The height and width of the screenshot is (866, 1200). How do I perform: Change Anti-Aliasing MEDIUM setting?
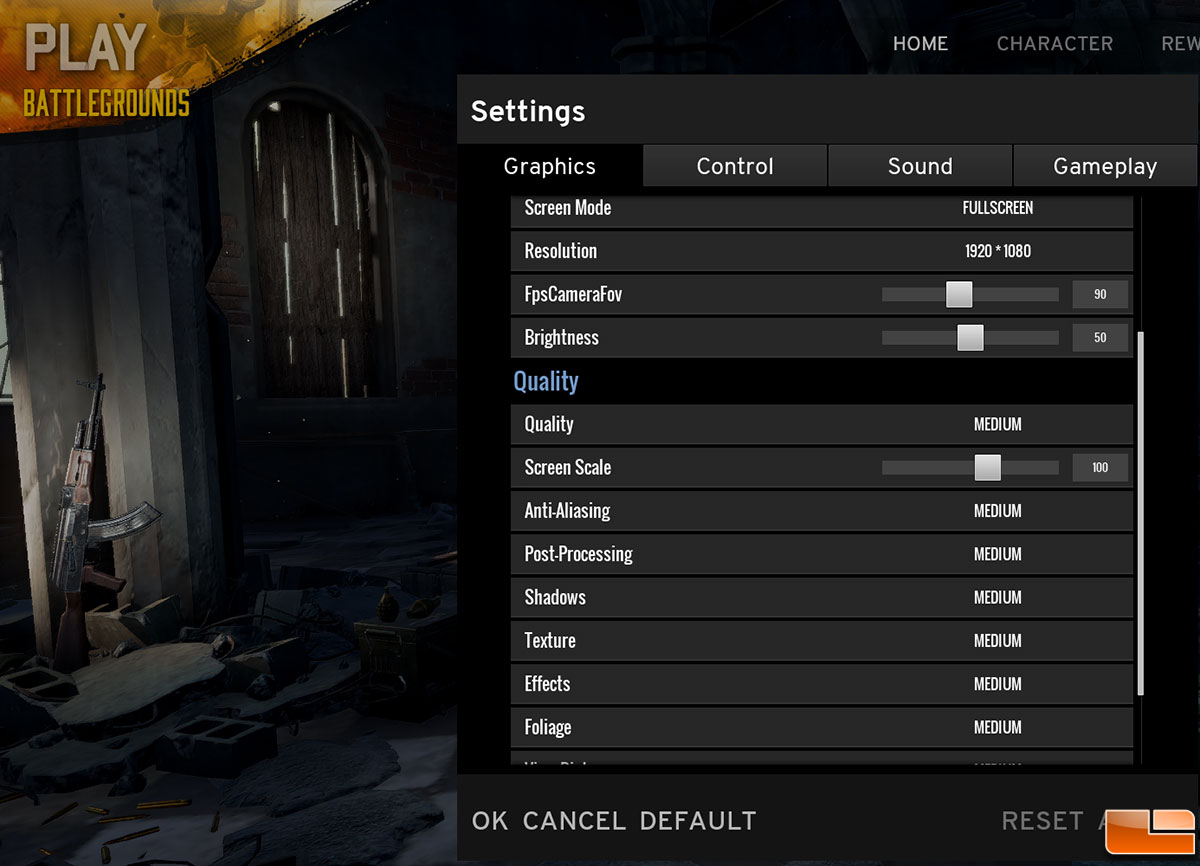pyautogui.click(x=997, y=511)
